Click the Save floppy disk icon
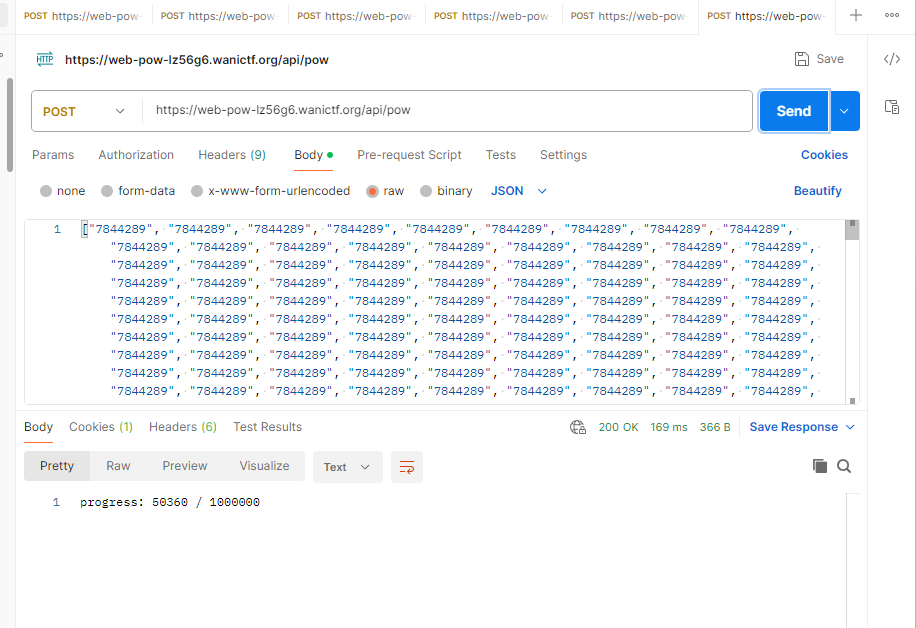This screenshot has height=628, width=916. click(x=802, y=59)
